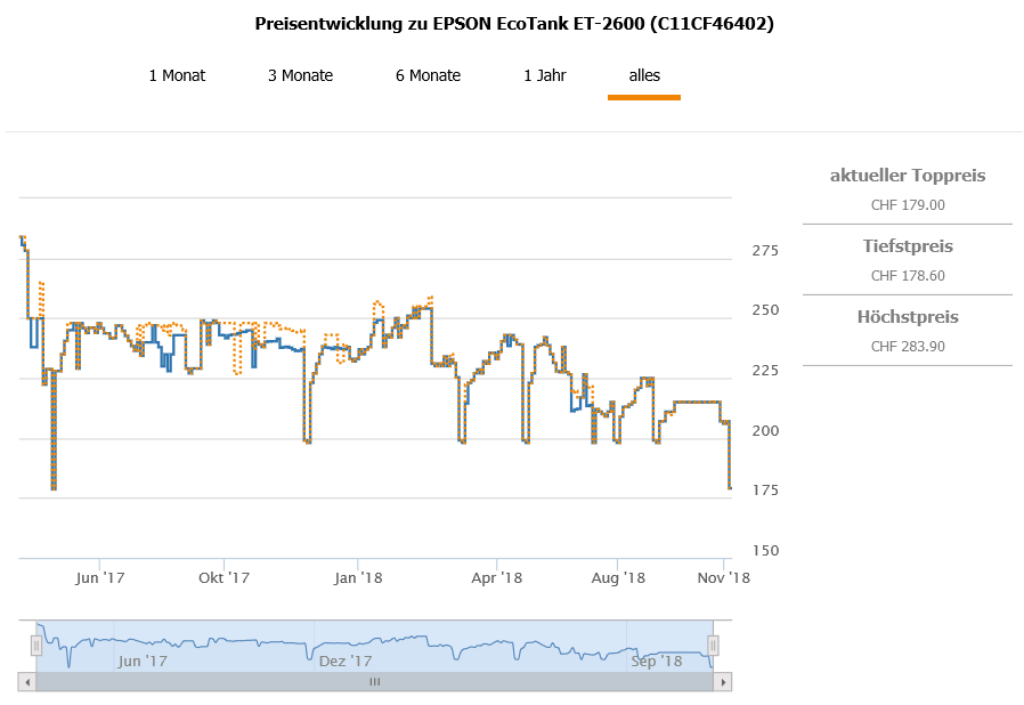Click navigator mini chart near 'Jun '17'
This screenshot has width=1024, height=705.
[142, 646]
